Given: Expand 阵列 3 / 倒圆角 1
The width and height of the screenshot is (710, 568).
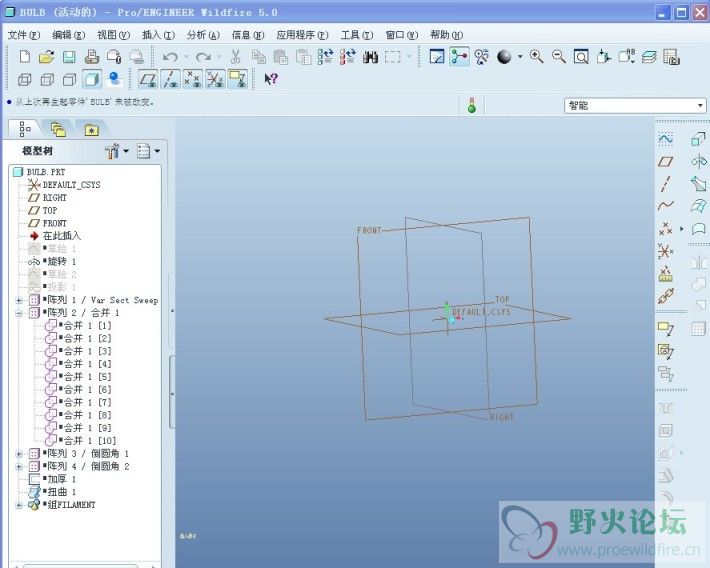Looking at the screenshot, I should click(19, 454).
